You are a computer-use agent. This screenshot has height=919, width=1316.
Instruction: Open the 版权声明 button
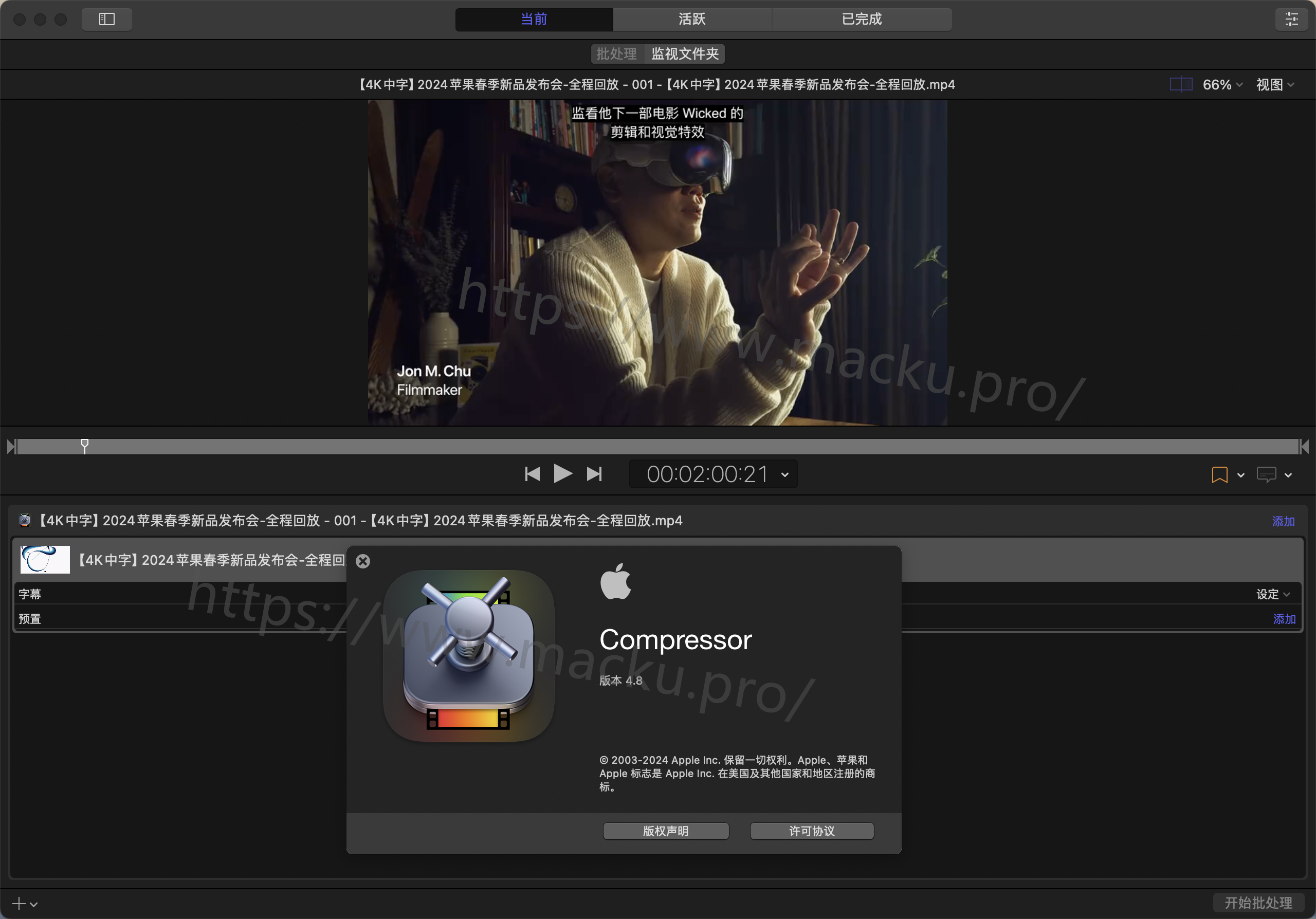(x=665, y=831)
